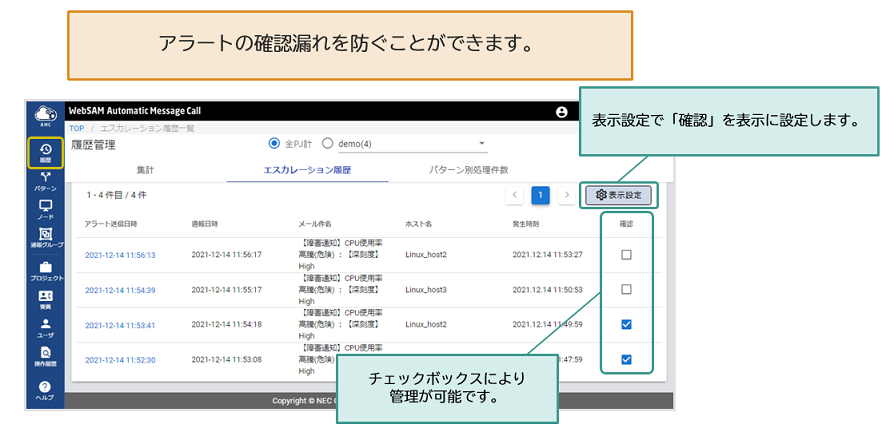Select the 全PJ計 radio button
890x432 pixels.
[x=275, y=144]
